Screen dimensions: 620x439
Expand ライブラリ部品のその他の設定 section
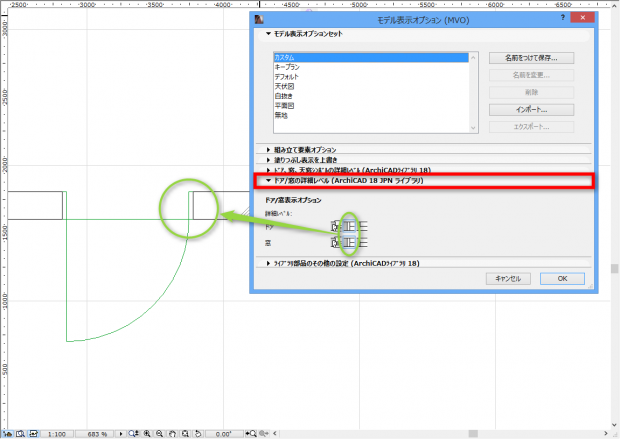268,263
